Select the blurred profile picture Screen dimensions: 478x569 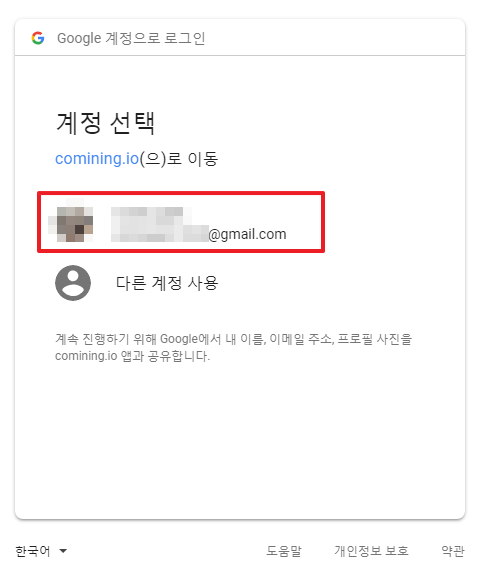pyautogui.click(x=71, y=220)
